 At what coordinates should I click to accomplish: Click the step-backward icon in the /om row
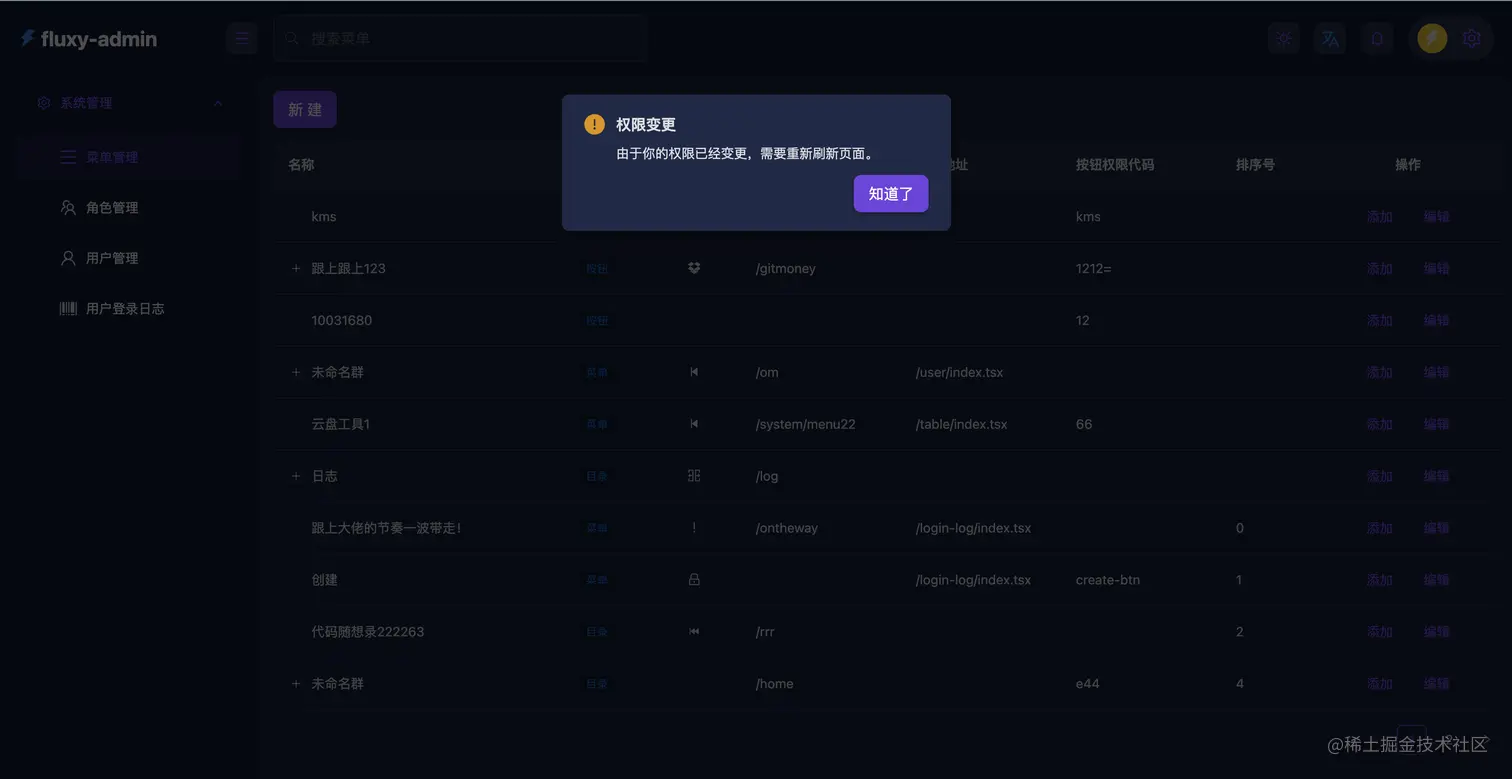pyautogui.click(x=694, y=372)
